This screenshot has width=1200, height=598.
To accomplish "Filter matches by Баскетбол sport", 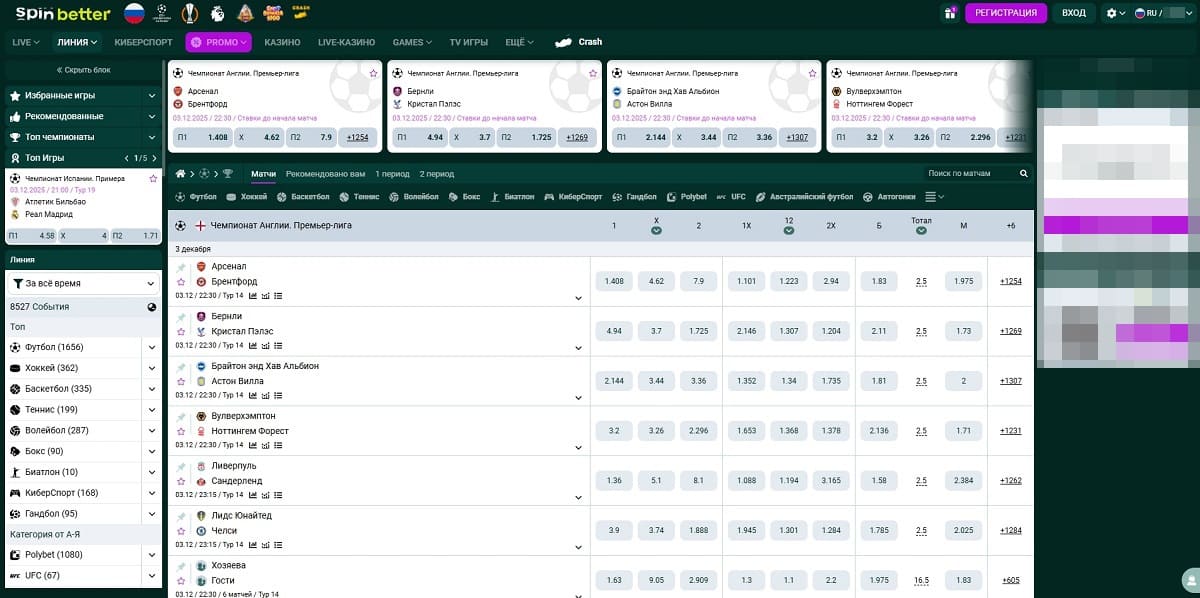I will [x=303, y=197].
